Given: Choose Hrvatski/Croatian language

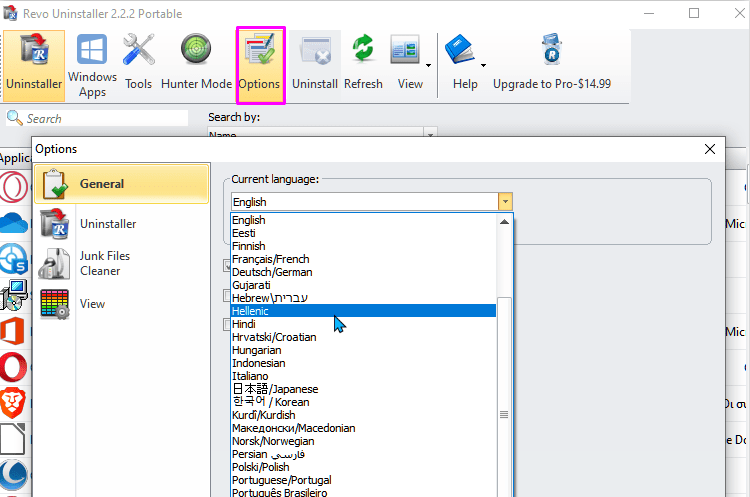Looking at the screenshot, I should [x=363, y=337].
